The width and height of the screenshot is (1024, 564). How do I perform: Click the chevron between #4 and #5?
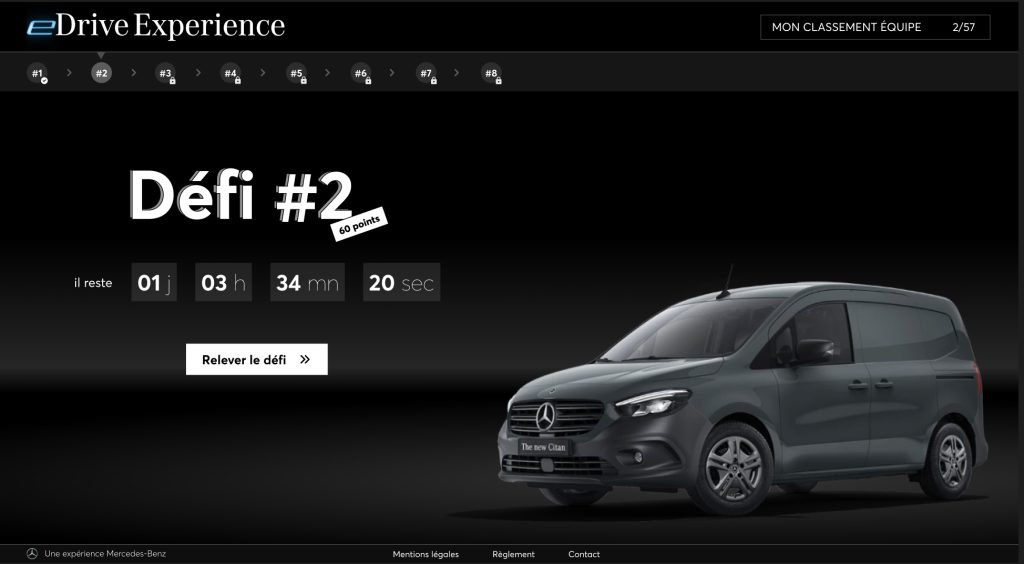[263, 72]
